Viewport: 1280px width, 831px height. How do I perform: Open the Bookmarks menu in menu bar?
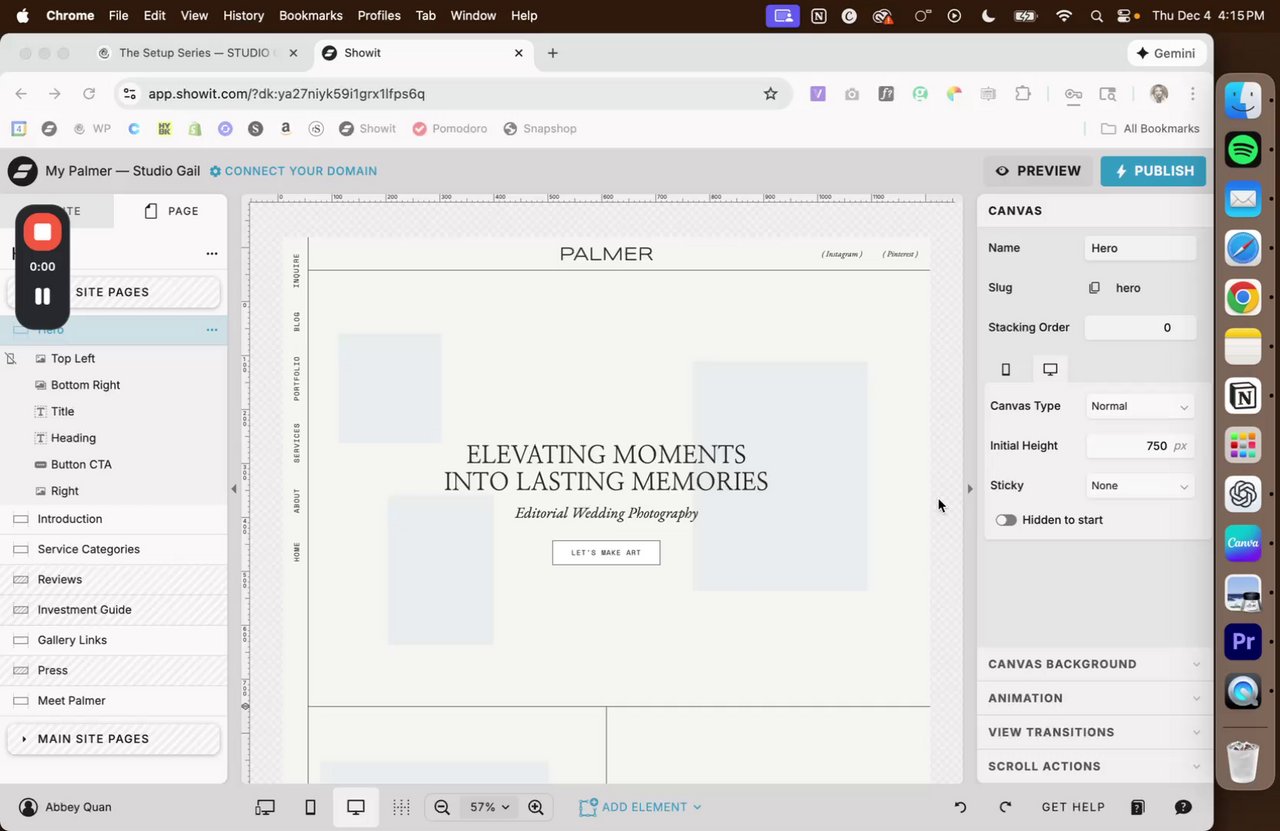click(x=311, y=16)
